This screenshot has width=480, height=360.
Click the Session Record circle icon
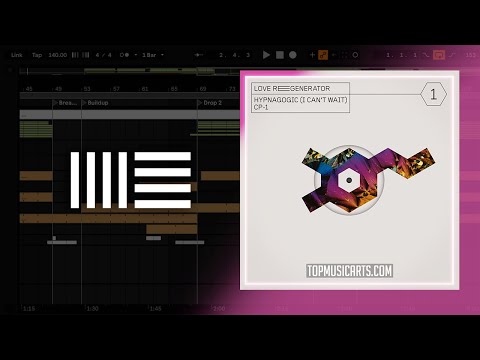click(355, 55)
